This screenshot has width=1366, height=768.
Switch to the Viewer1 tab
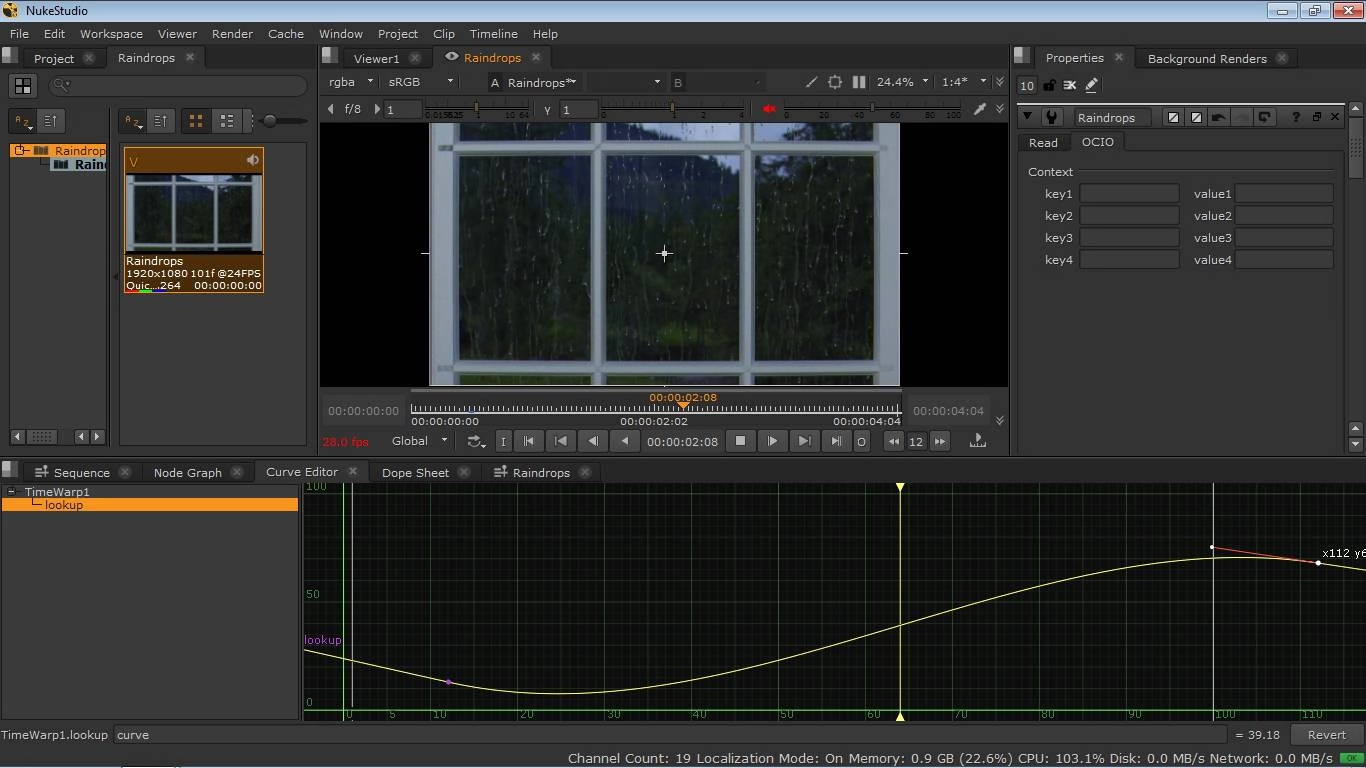376,58
